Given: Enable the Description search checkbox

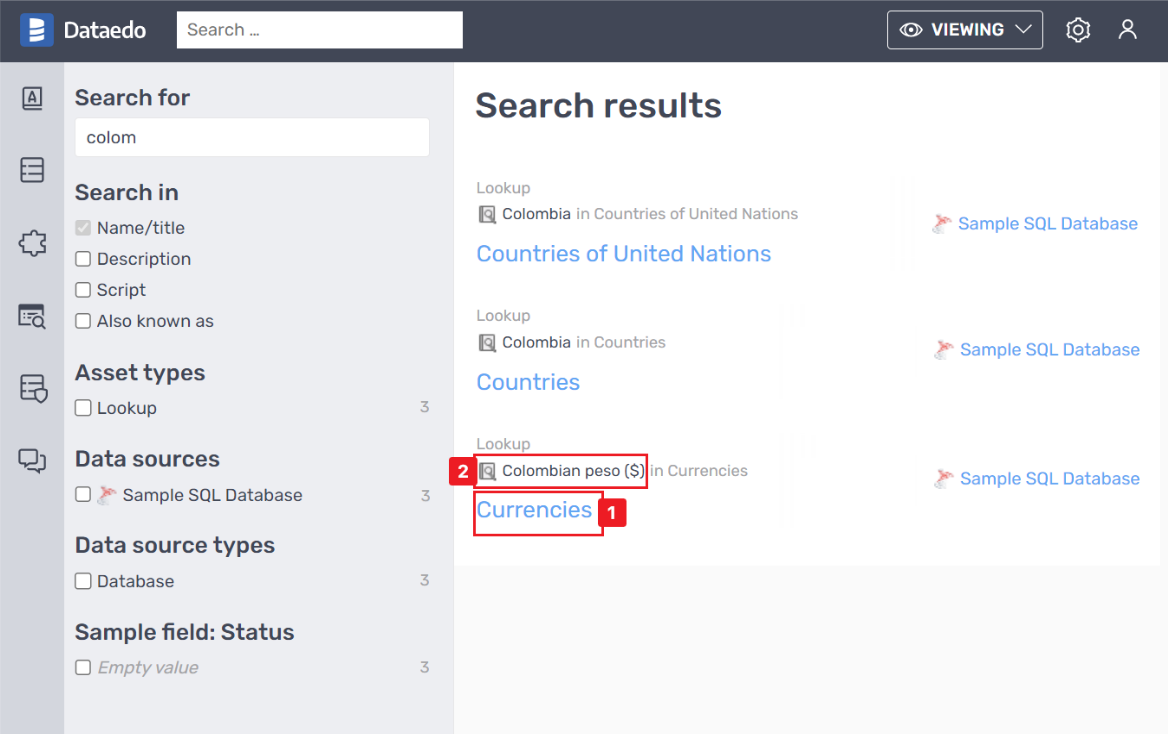Looking at the screenshot, I should point(84,259).
